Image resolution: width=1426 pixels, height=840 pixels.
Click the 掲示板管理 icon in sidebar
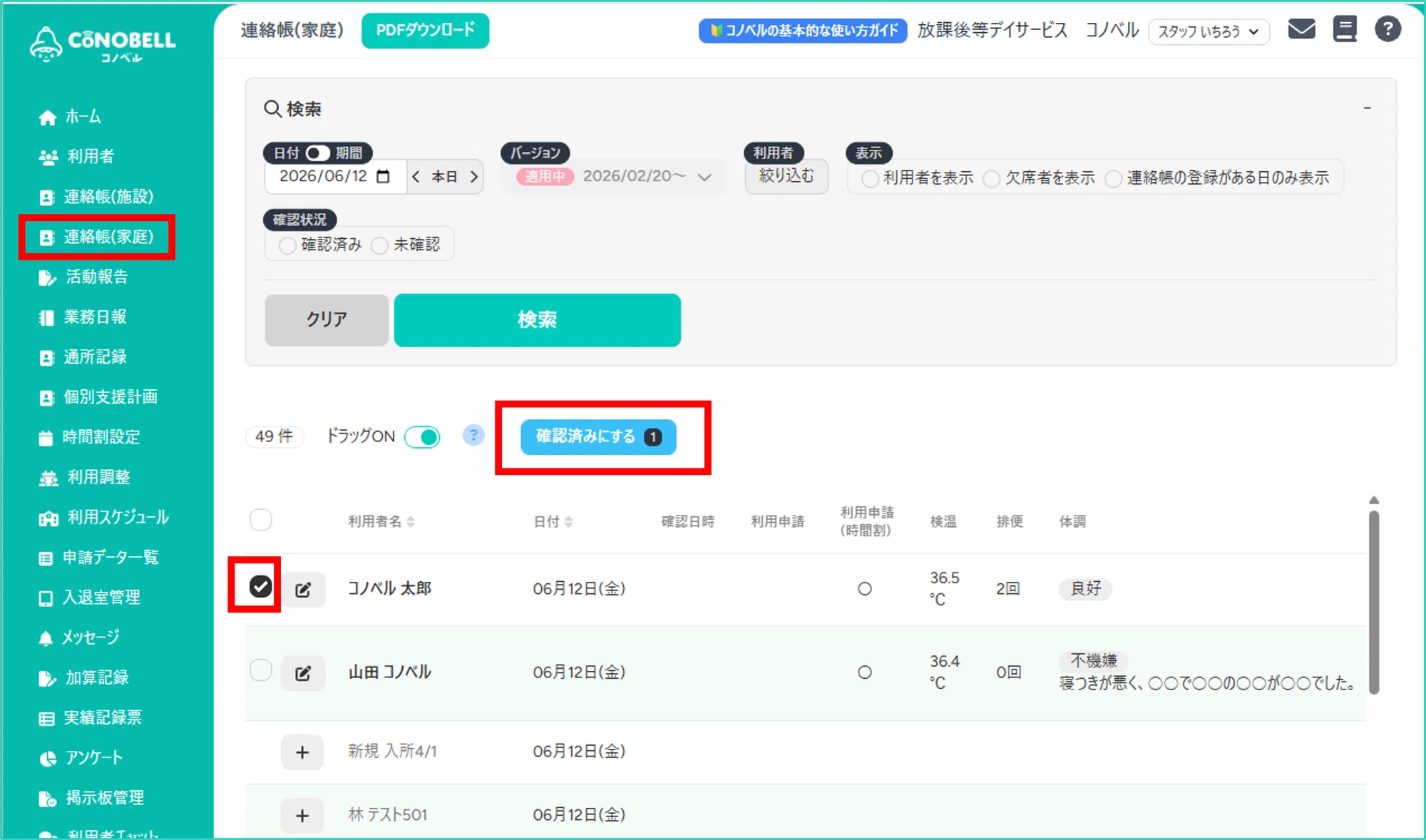point(47,798)
